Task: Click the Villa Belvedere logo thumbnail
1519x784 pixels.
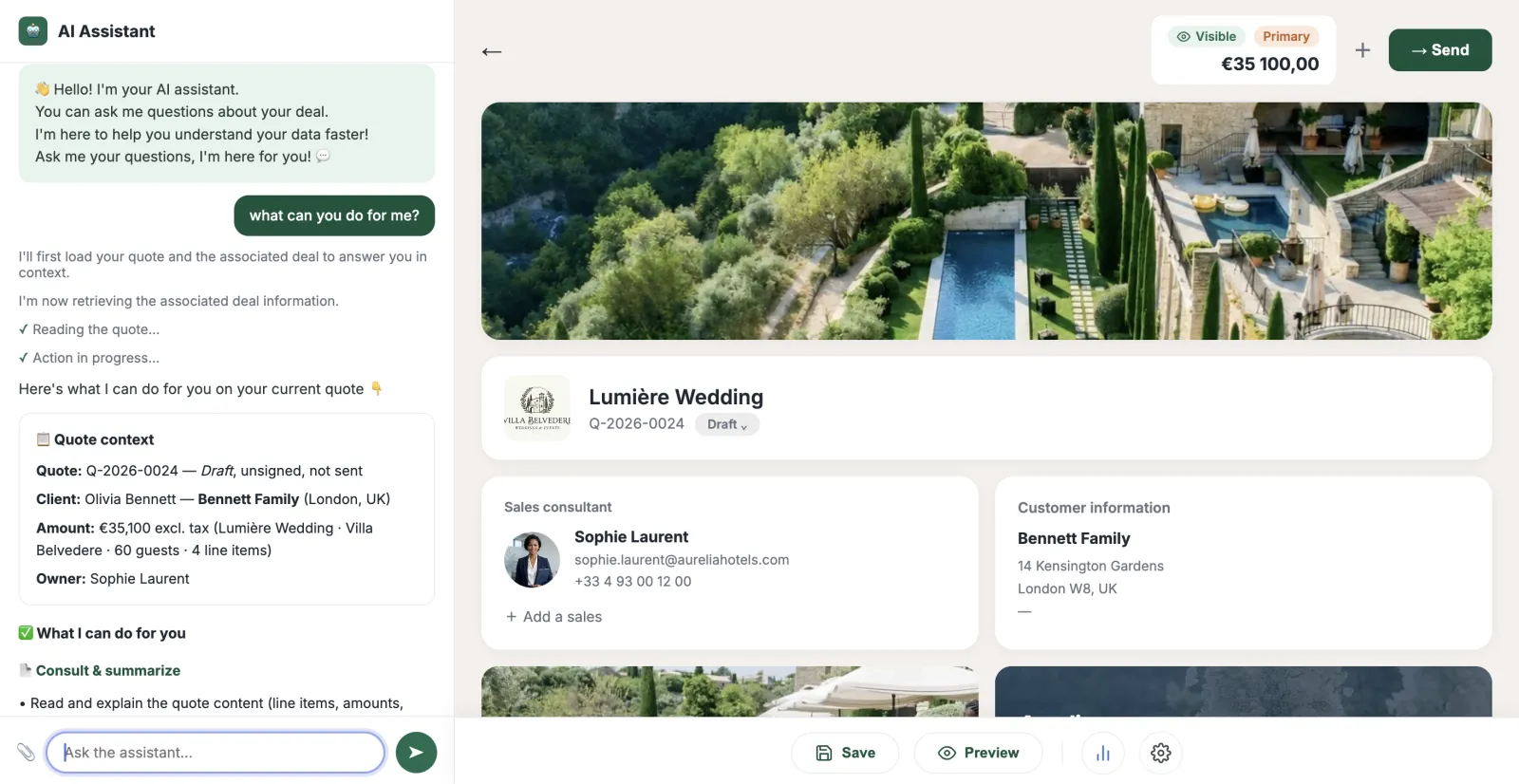Action: 537,408
